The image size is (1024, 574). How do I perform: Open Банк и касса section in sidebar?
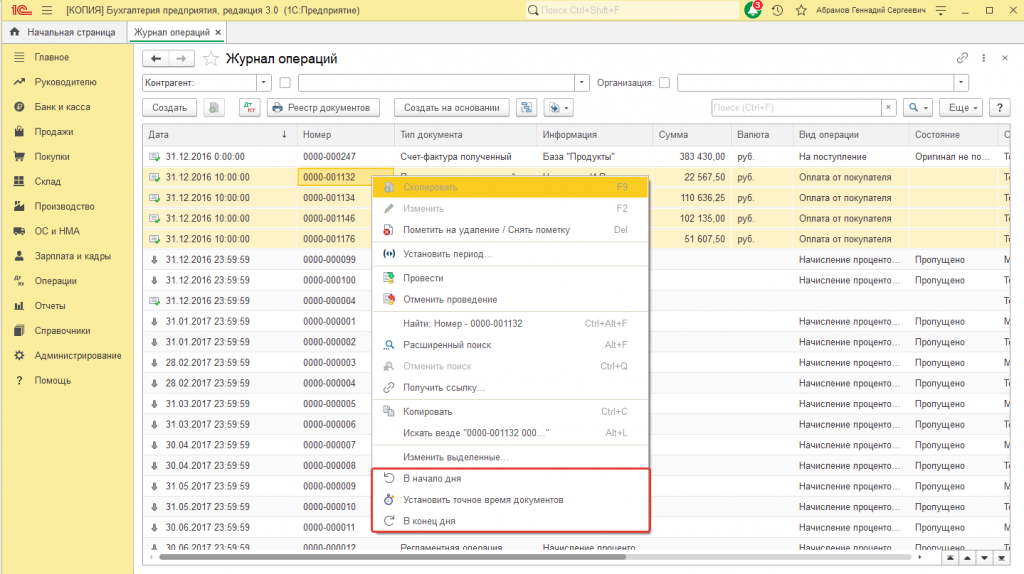coord(62,107)
